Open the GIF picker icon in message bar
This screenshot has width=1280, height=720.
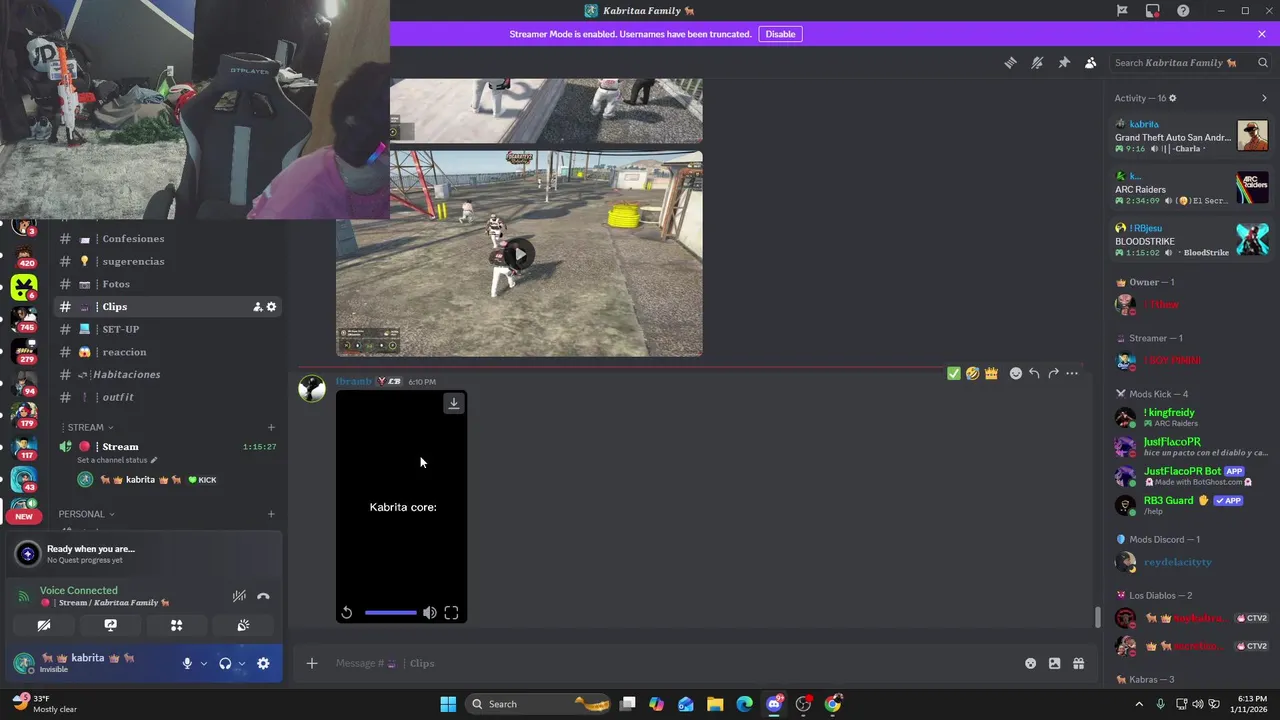[x=1054, y=663]
